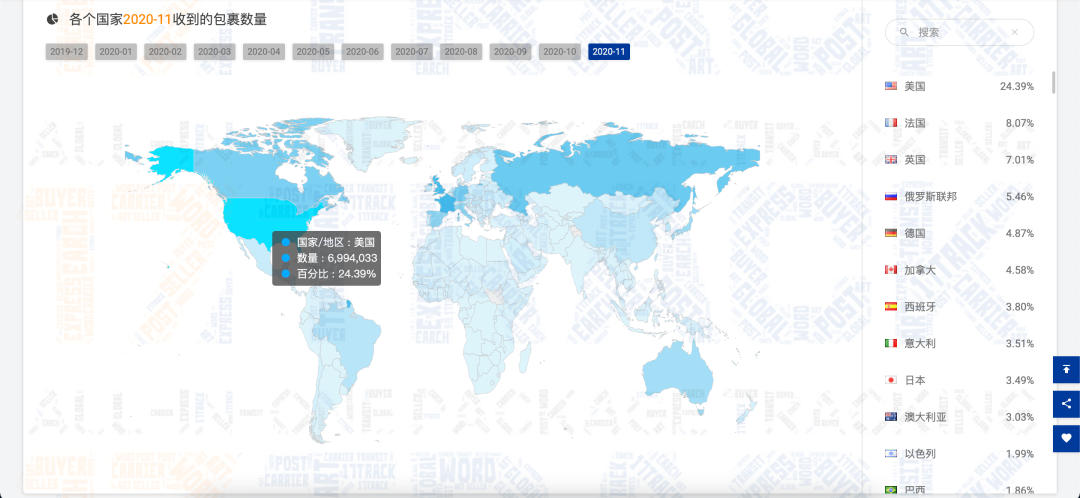Click the 法国 country name in list
1080x498 pixels.
coord(915,123)
